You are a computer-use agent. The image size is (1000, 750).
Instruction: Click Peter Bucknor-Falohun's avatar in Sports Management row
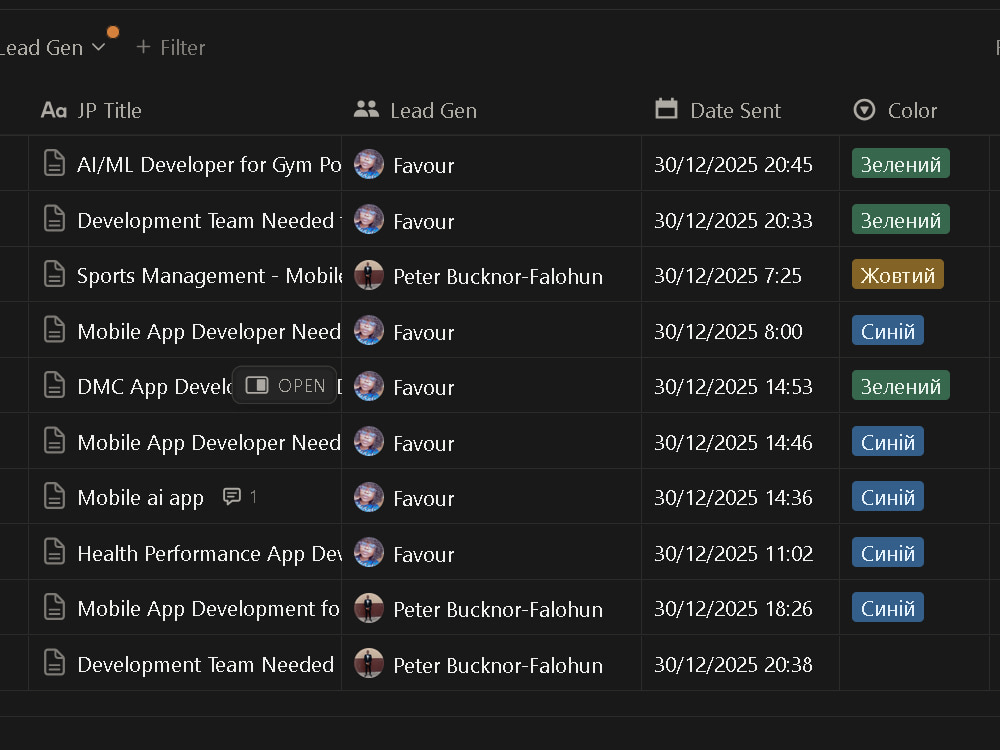click(369, 276)
